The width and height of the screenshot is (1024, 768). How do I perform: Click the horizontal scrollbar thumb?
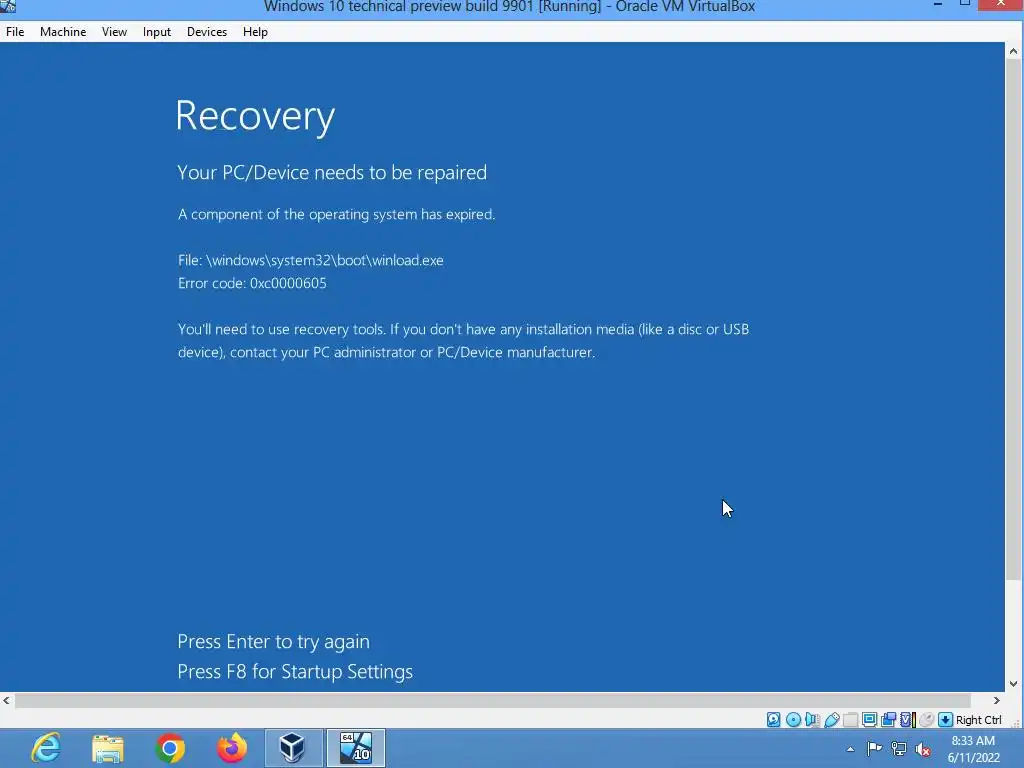click(x=493, y=700)
